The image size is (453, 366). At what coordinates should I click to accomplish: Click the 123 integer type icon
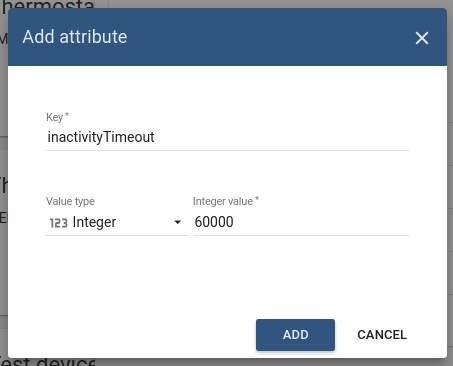pyautogui.click(x=59, y=223)
